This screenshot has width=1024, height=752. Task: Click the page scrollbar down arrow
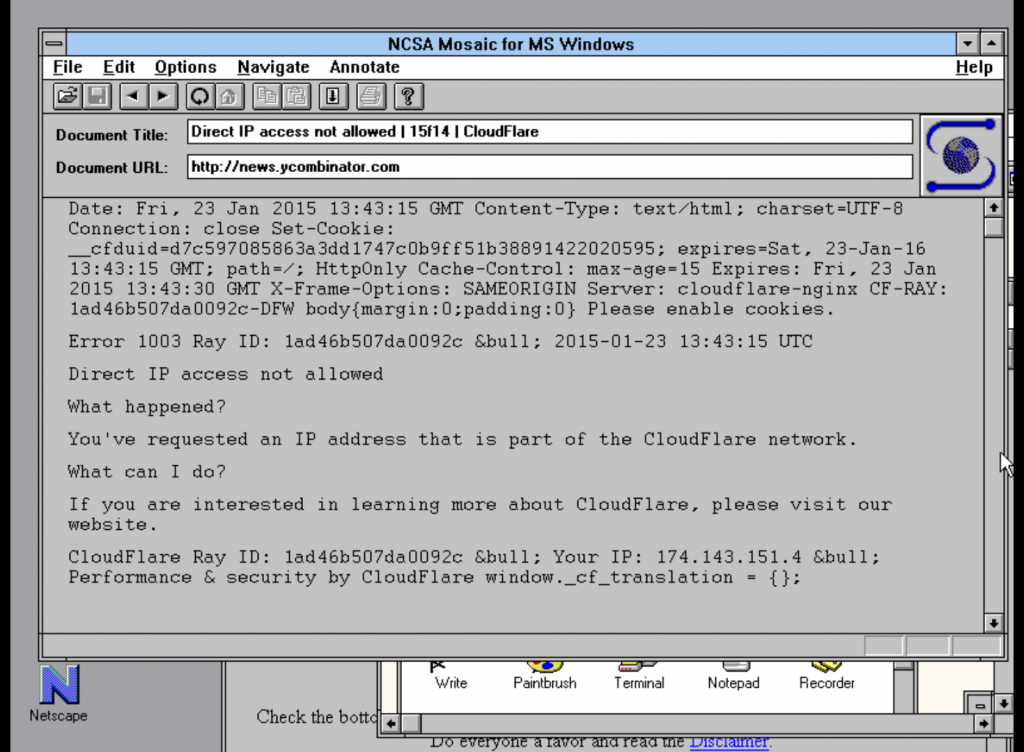[x=993, y=622]
